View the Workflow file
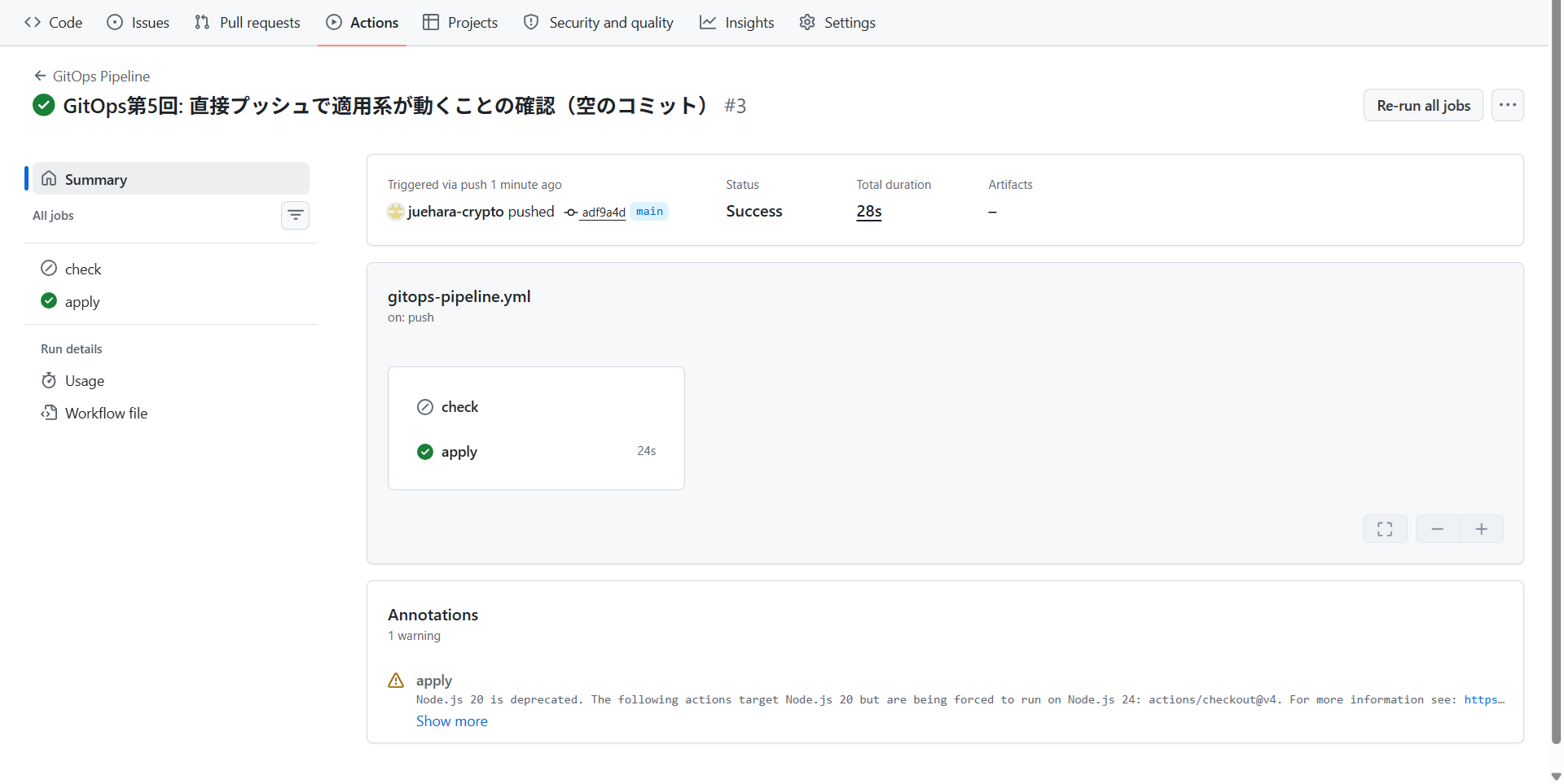 (171, 413)
